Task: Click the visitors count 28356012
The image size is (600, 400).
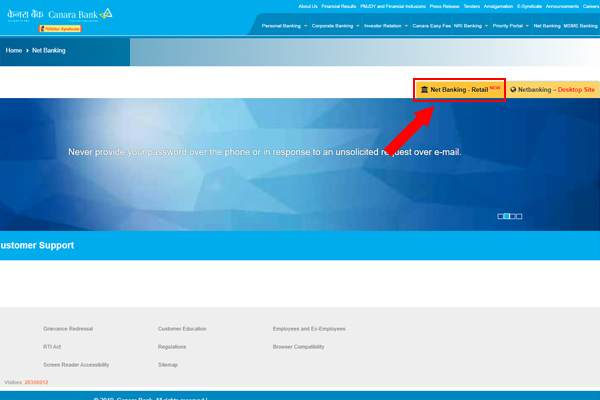Action: (36, 382)
